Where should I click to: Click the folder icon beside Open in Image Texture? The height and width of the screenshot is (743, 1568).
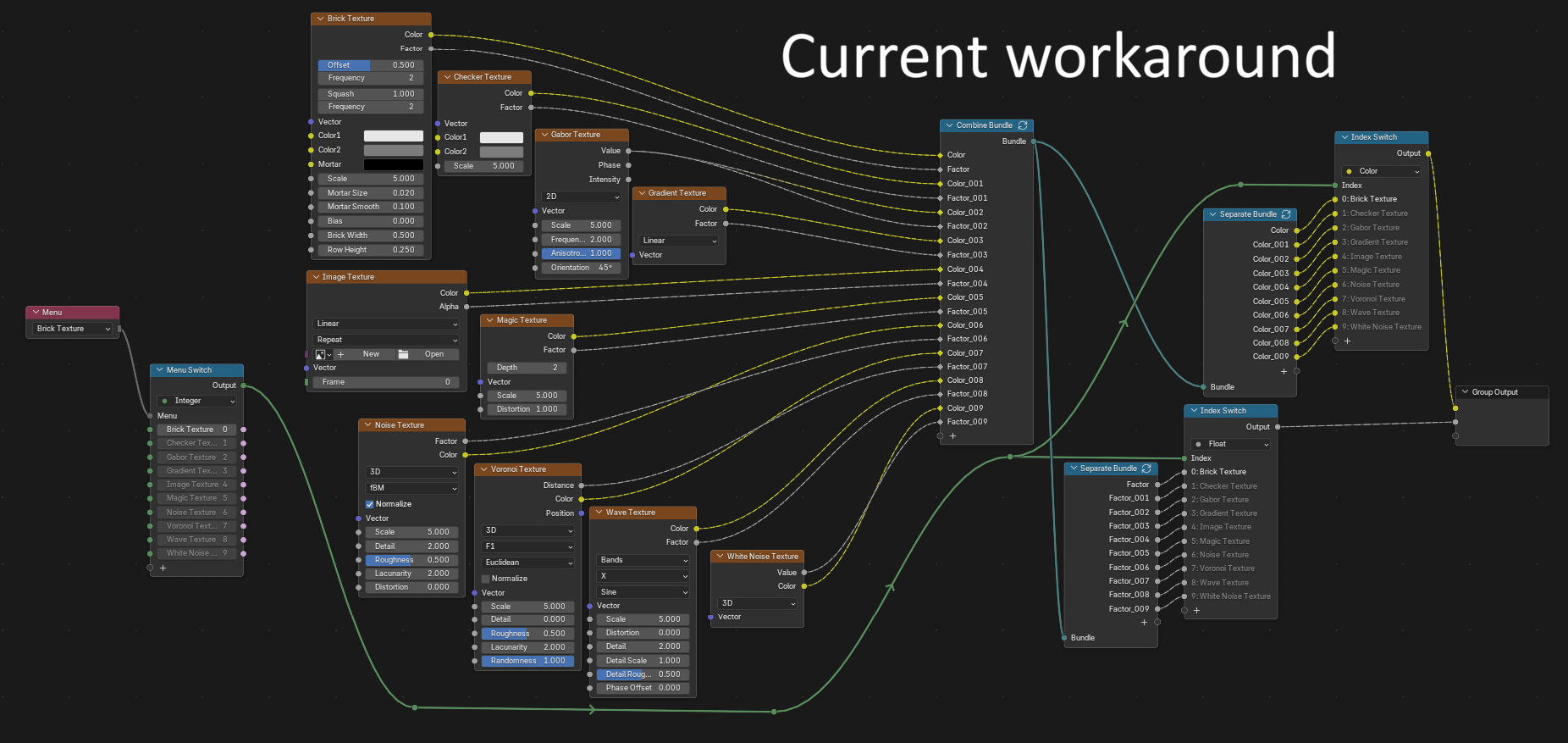pos(403,354)
